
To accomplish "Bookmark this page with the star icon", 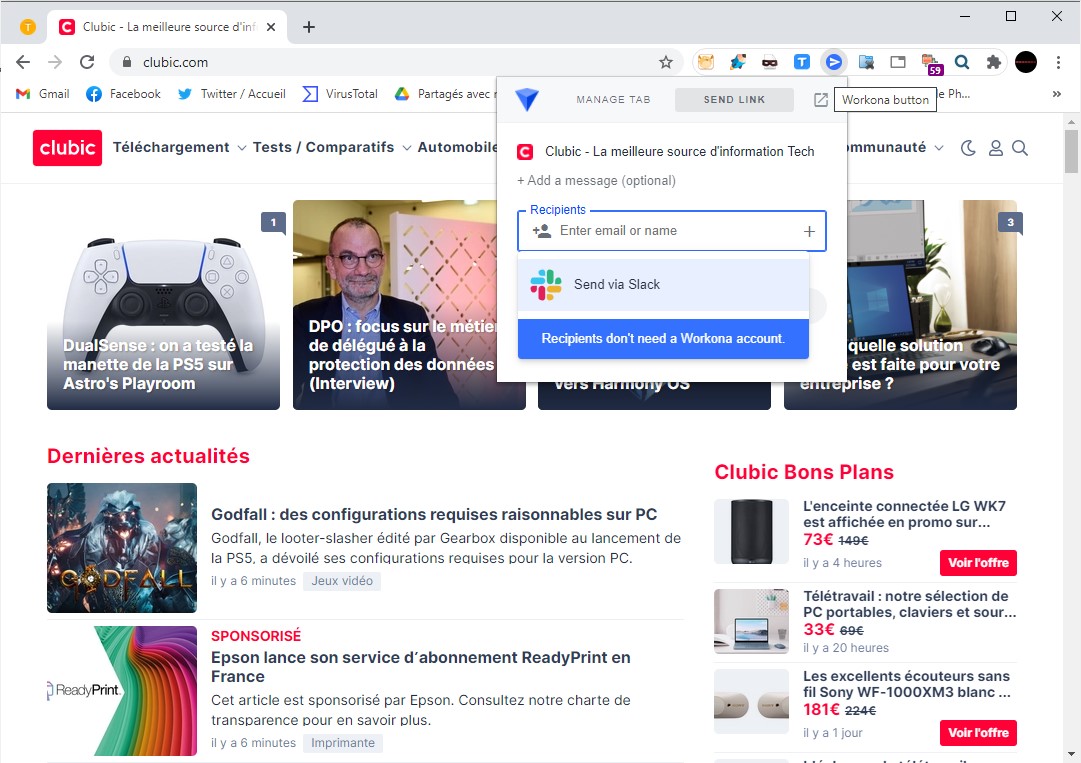I will click(x=665, y=62).
